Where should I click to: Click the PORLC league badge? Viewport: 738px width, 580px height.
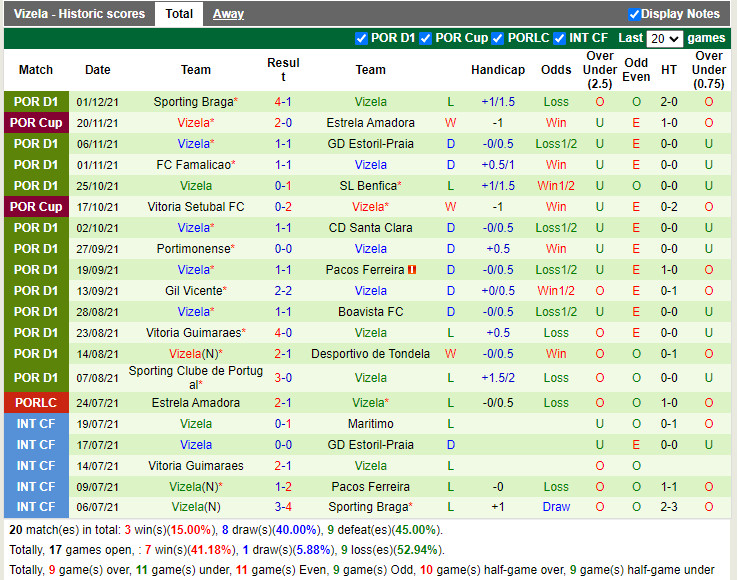tap(36, 403)
